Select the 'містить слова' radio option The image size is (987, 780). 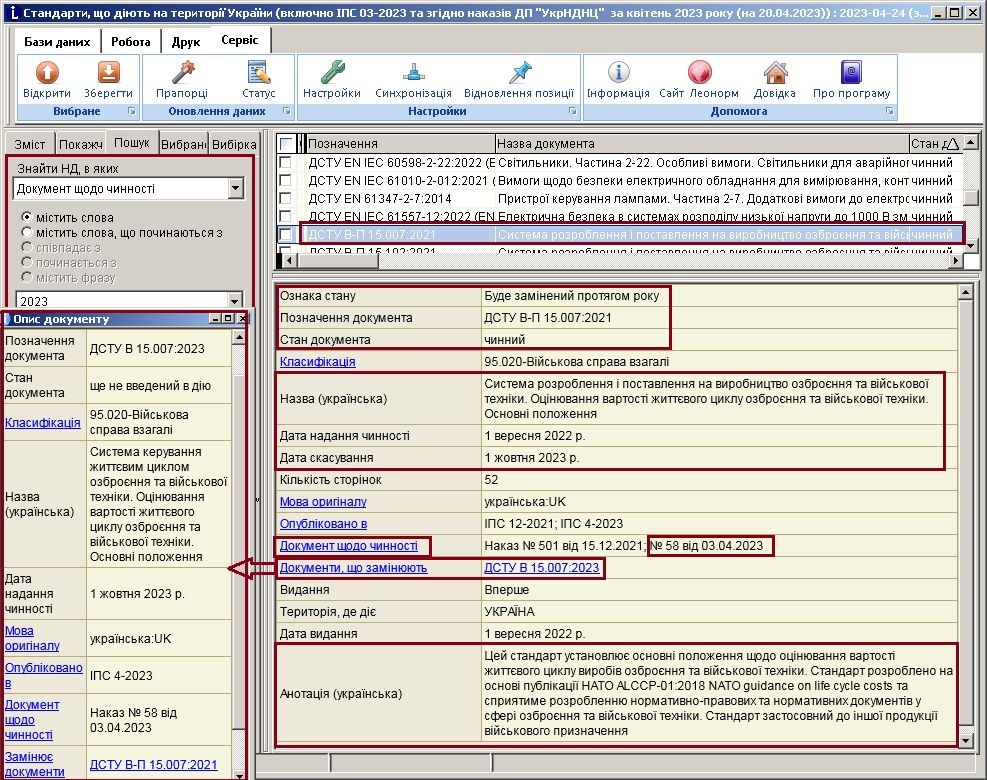[x=26, y=217]
